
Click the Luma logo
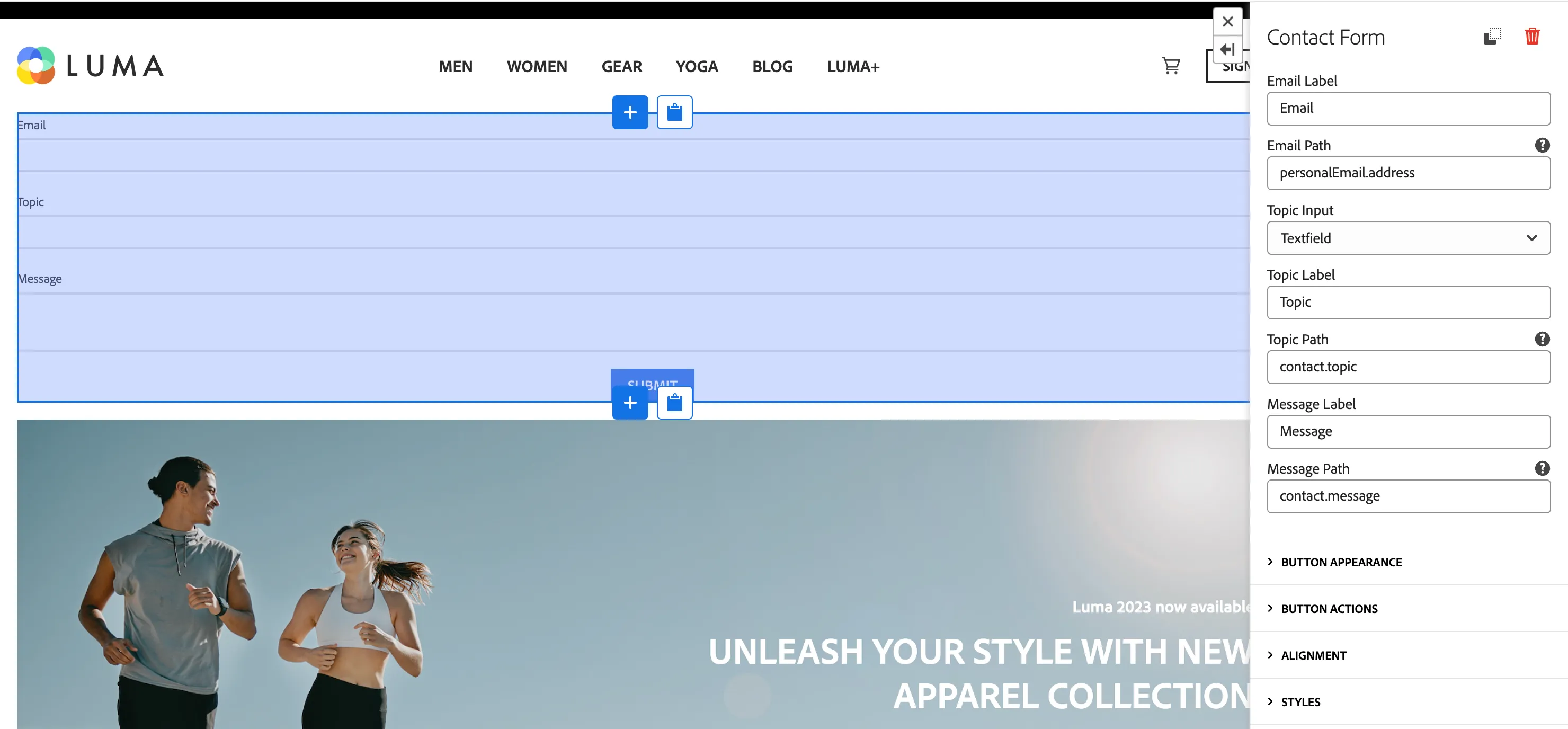(x=91, y=66)
